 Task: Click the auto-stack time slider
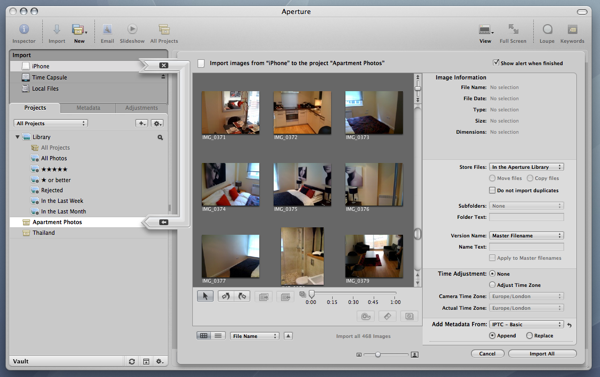(312, 294)
